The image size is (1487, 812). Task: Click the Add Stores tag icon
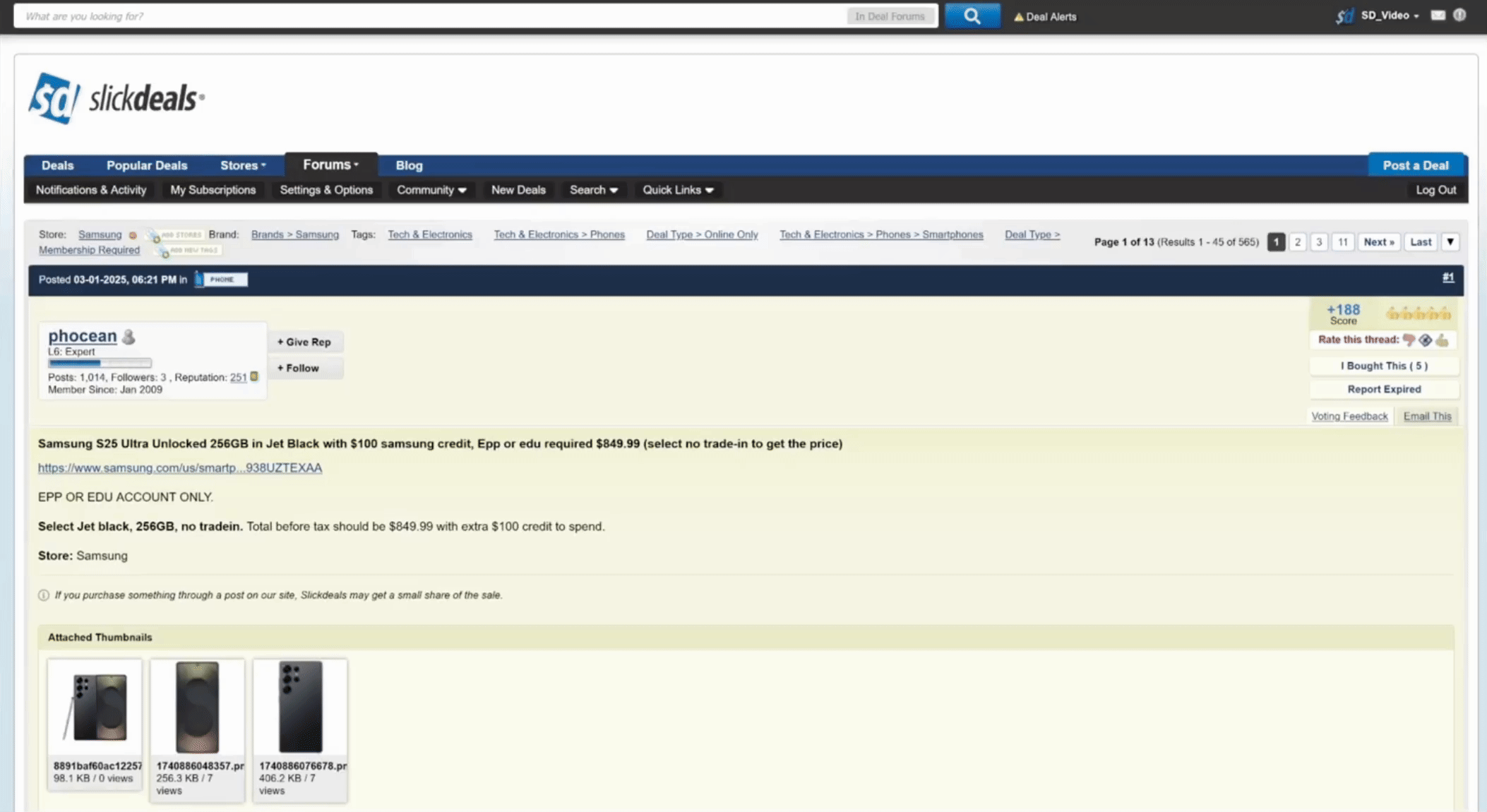175,234
